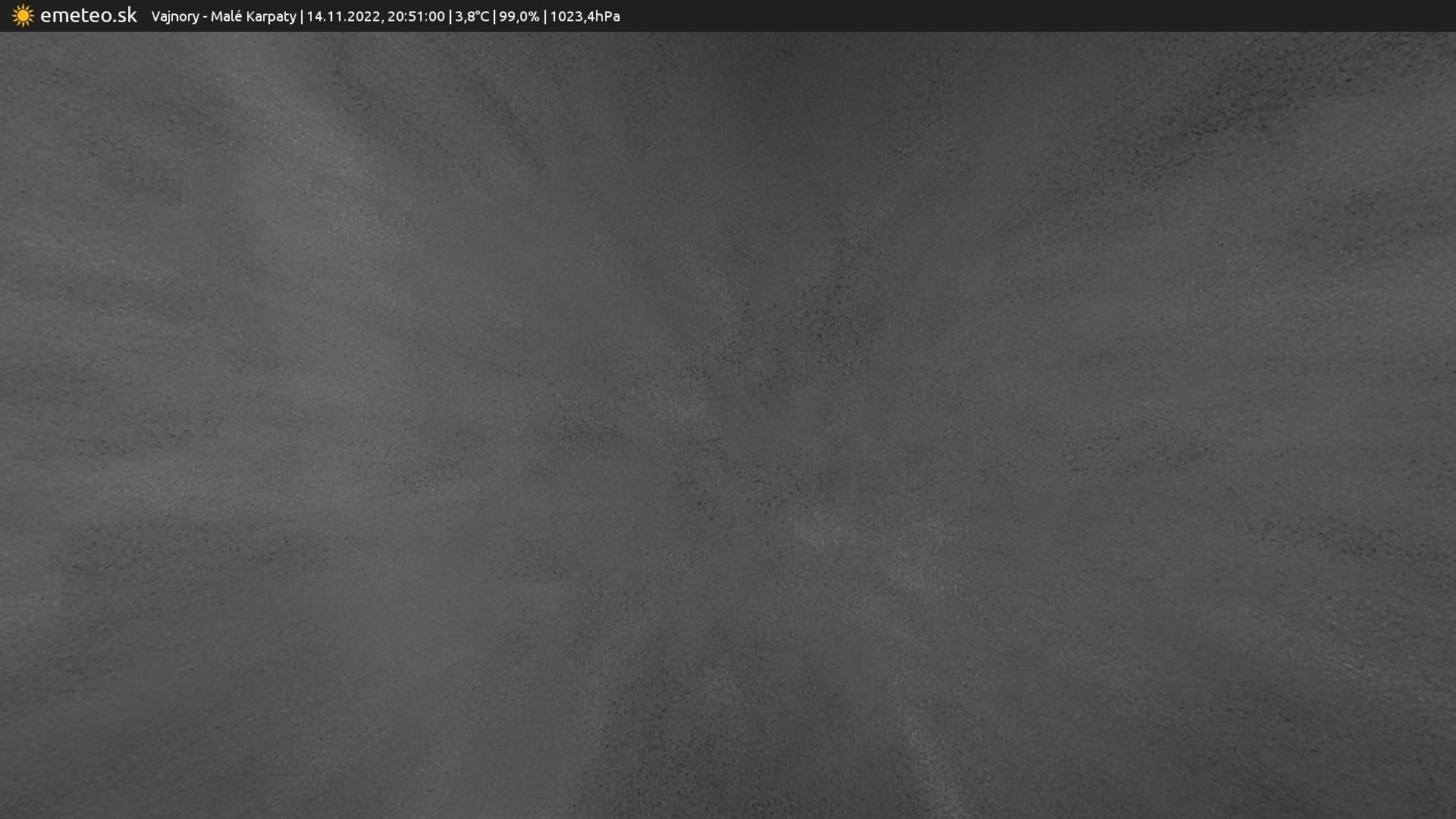The width and height of the screenshot is (1456, 819).
Task: Click the sun logo icon
Action: pyautogui.click(x=23, y=16)
